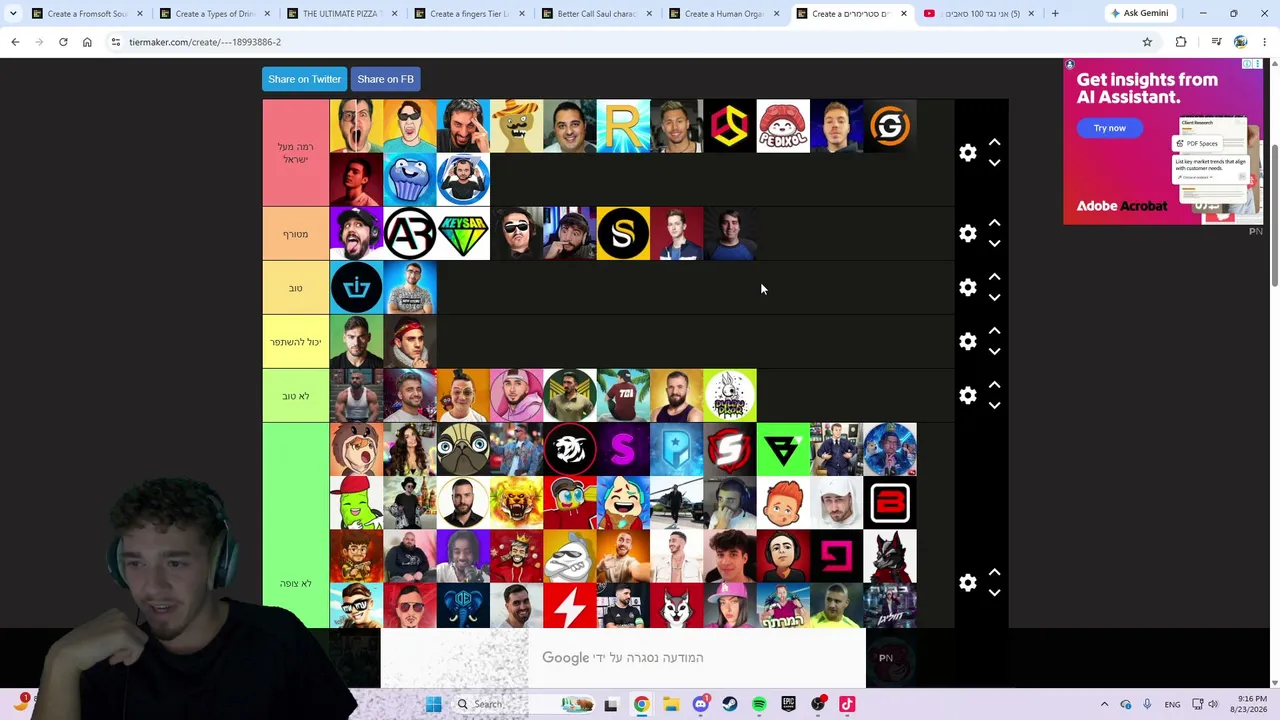
Task: Select the red lightning bolt thumbnail
Action: tap(570, 606)
